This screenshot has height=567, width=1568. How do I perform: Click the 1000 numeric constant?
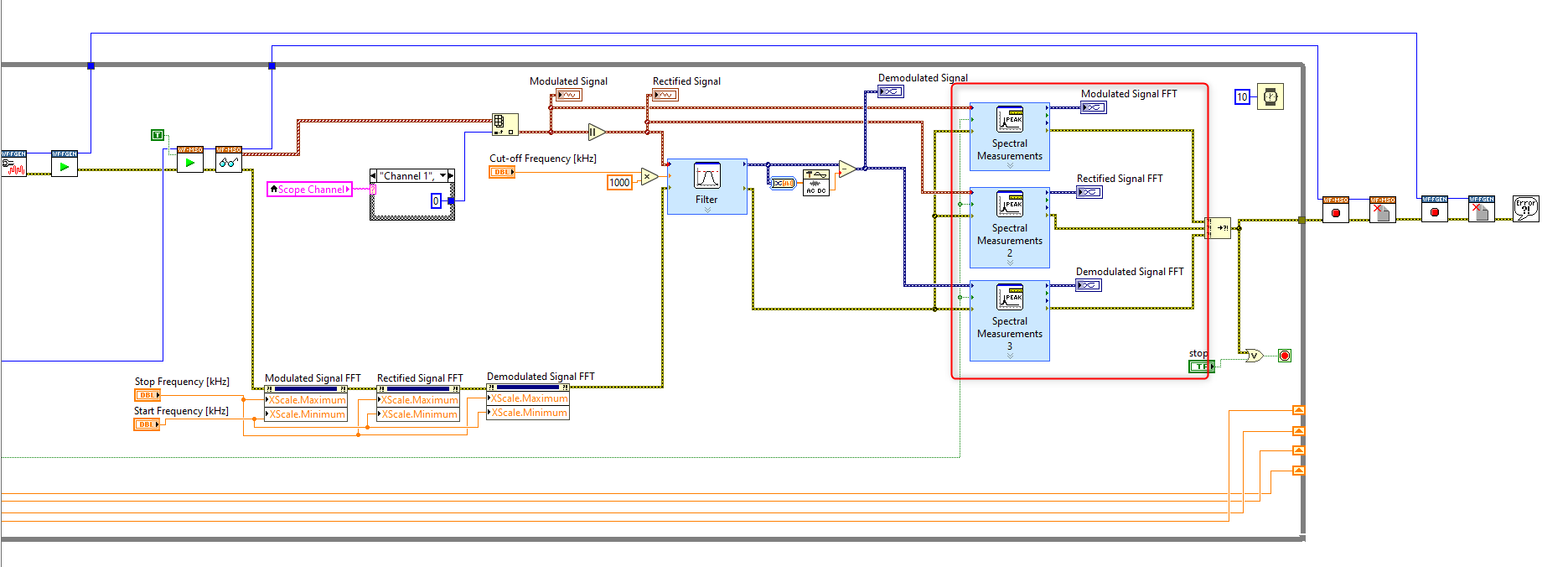(x=619, y=183)
